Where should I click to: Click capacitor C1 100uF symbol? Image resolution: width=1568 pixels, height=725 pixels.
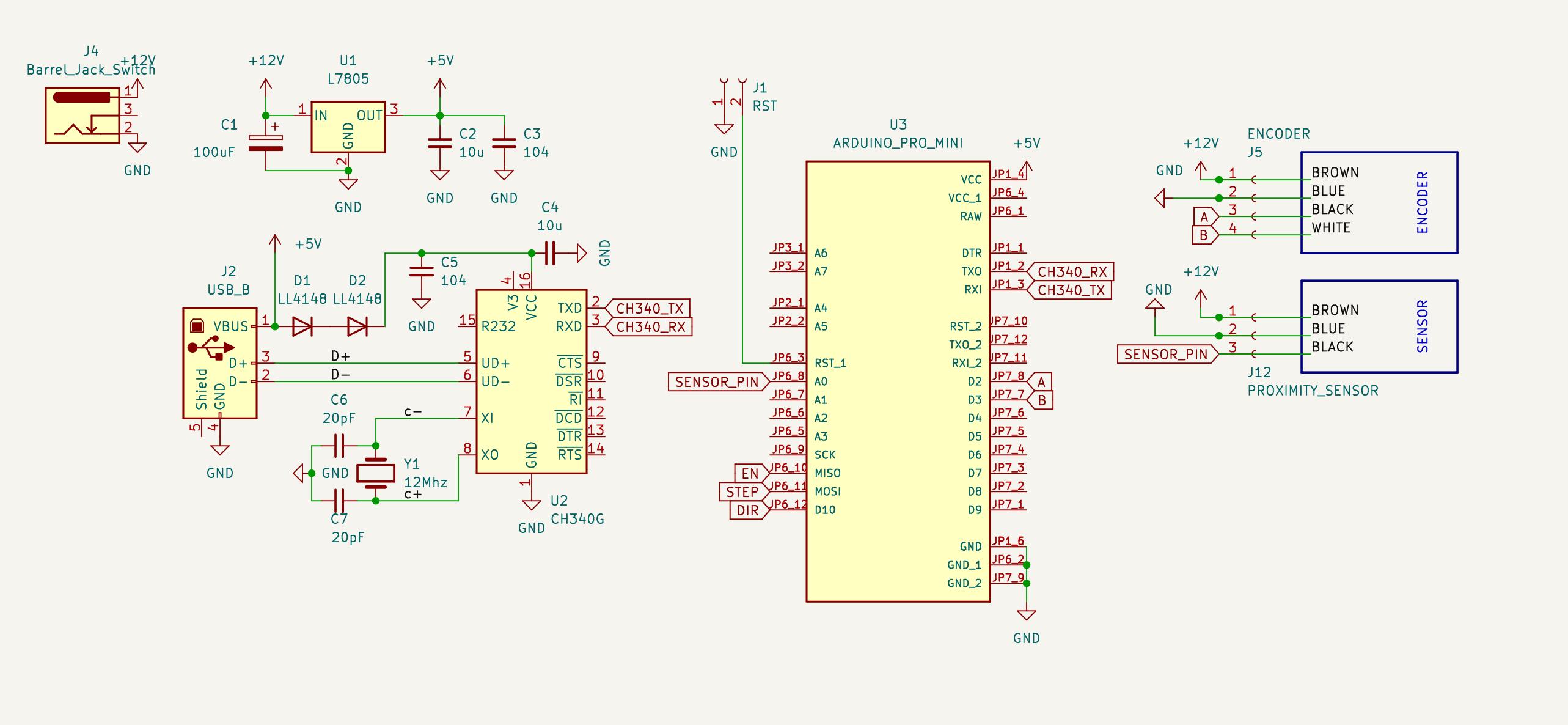coord(266,143)
